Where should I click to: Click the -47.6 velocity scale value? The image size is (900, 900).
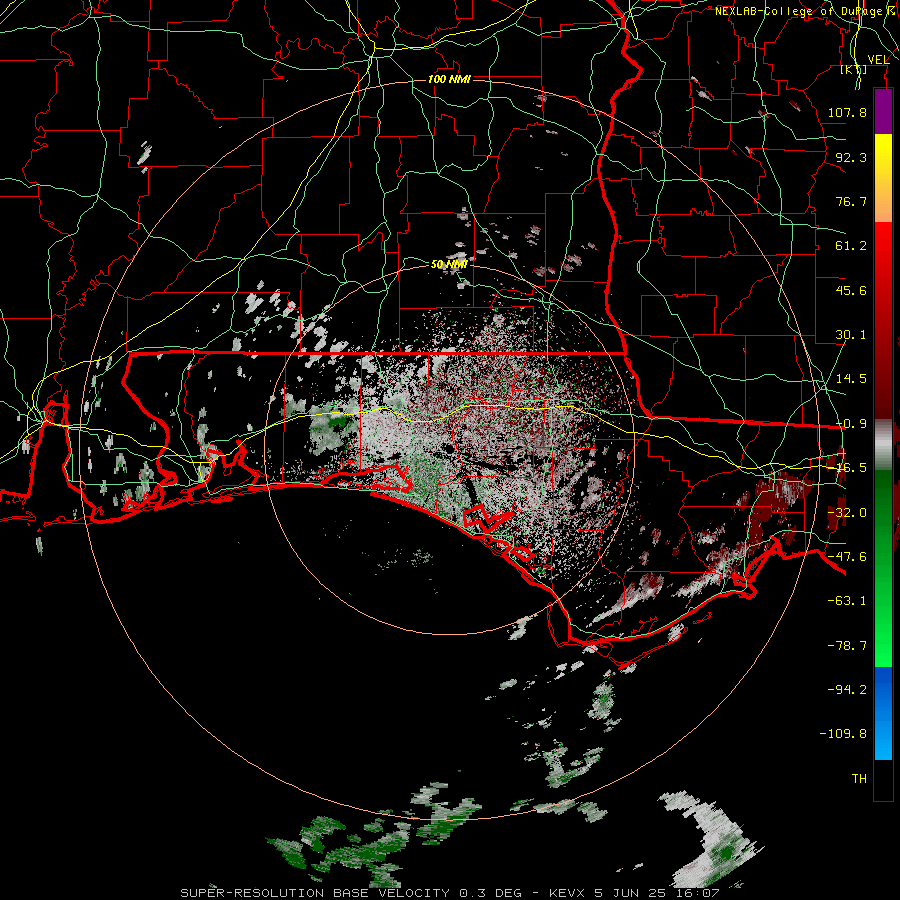(847, 557)
